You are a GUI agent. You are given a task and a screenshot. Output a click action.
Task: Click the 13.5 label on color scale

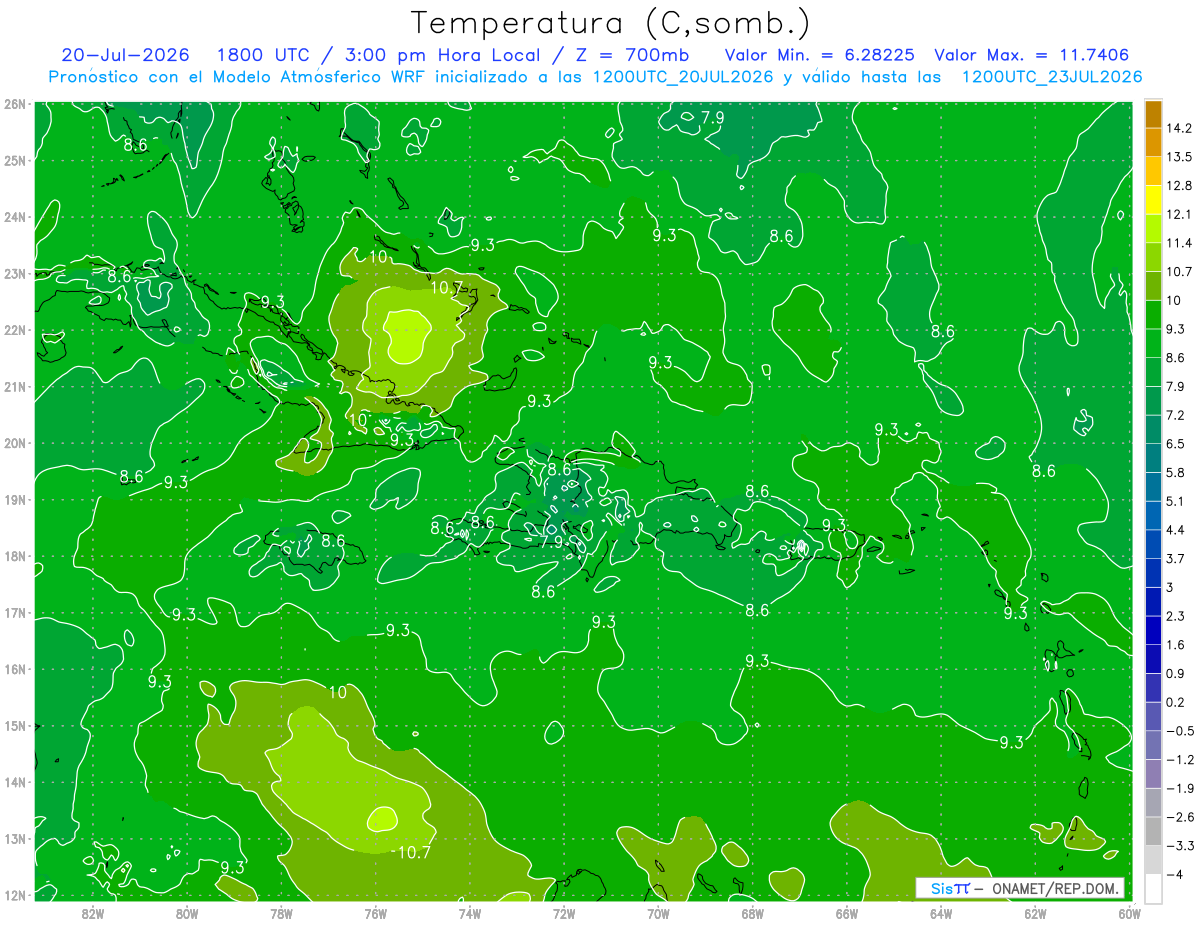point(1179,157)
